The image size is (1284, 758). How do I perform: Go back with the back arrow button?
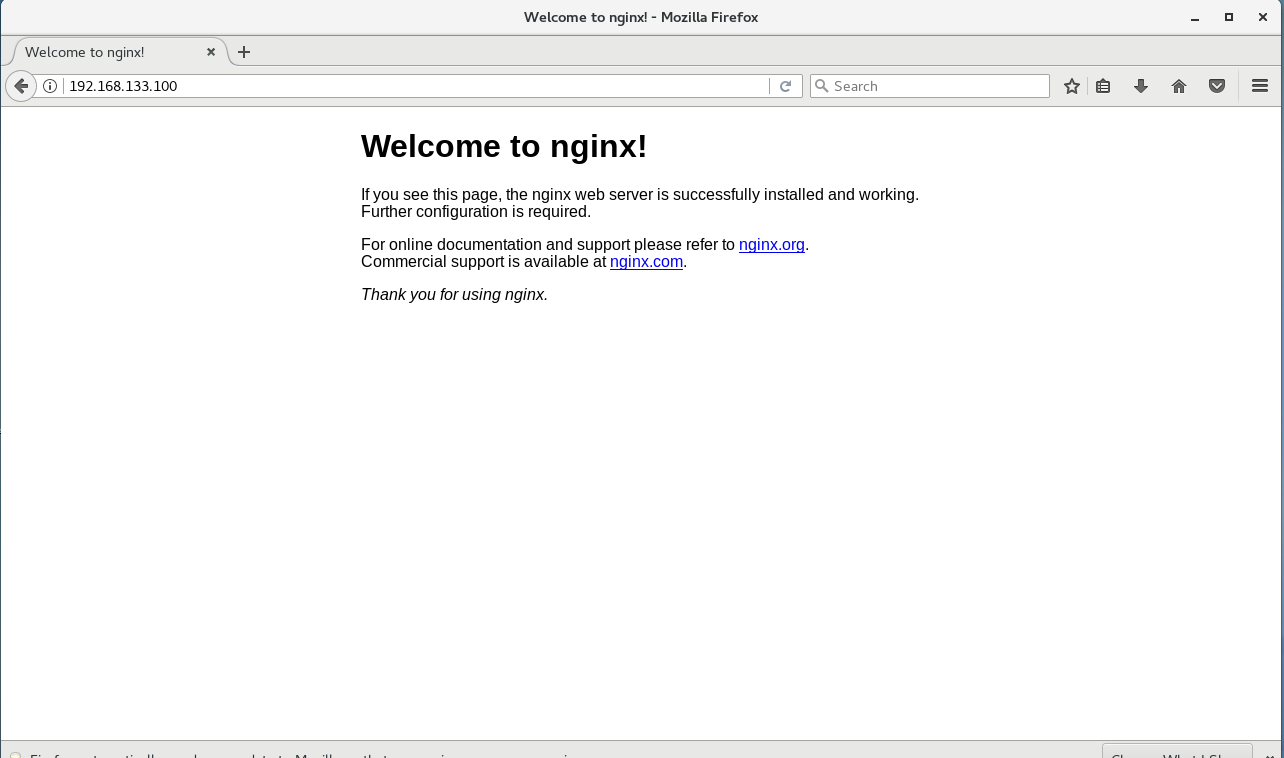(x=21, y=86)
